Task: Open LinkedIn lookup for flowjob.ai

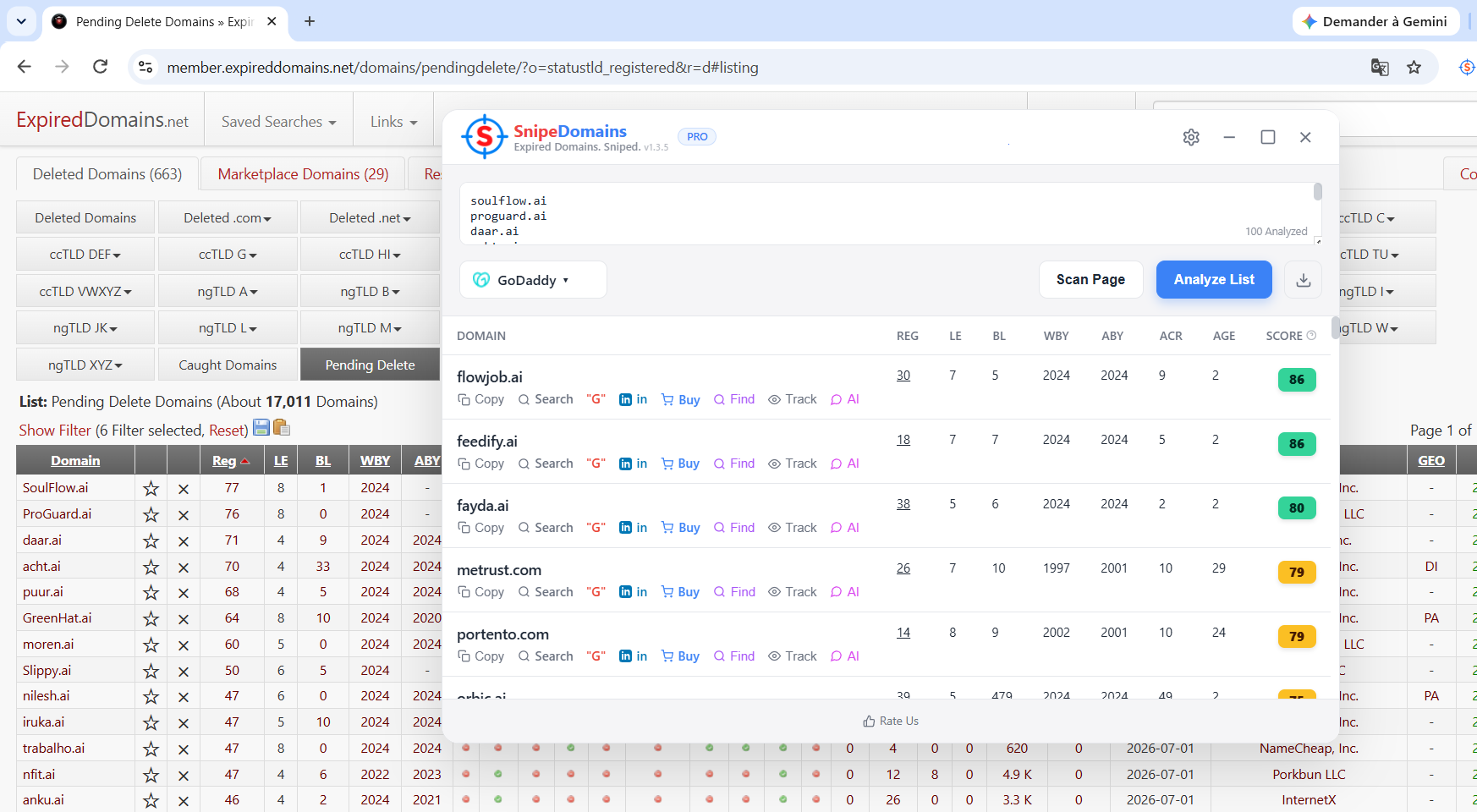Action: tap(634, 399)
